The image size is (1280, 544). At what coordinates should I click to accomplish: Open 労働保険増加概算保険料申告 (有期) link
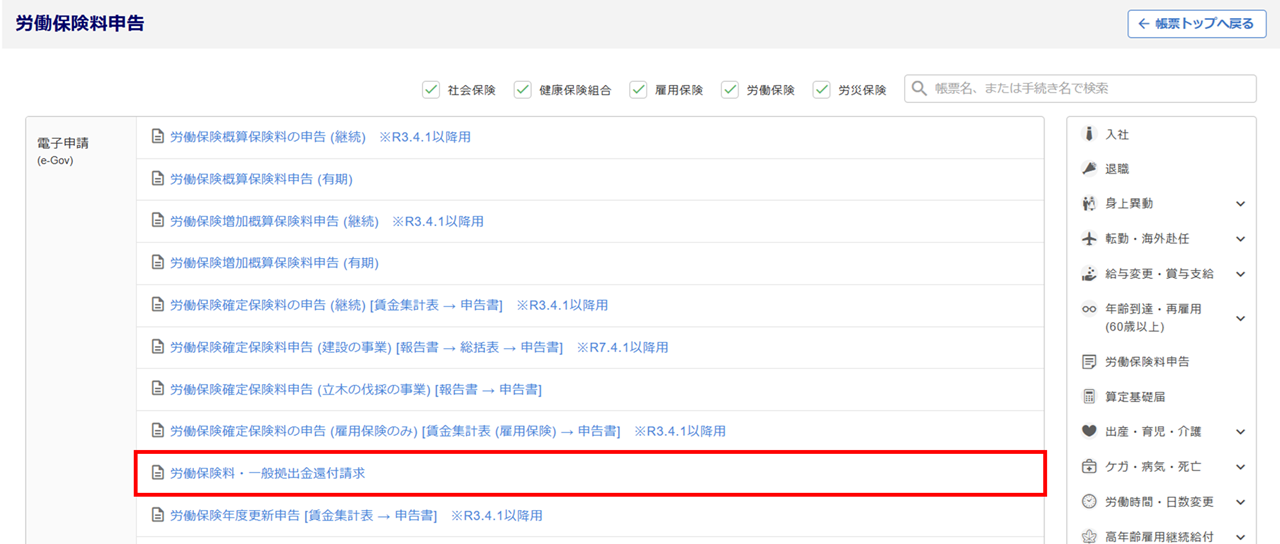[275, 263]
